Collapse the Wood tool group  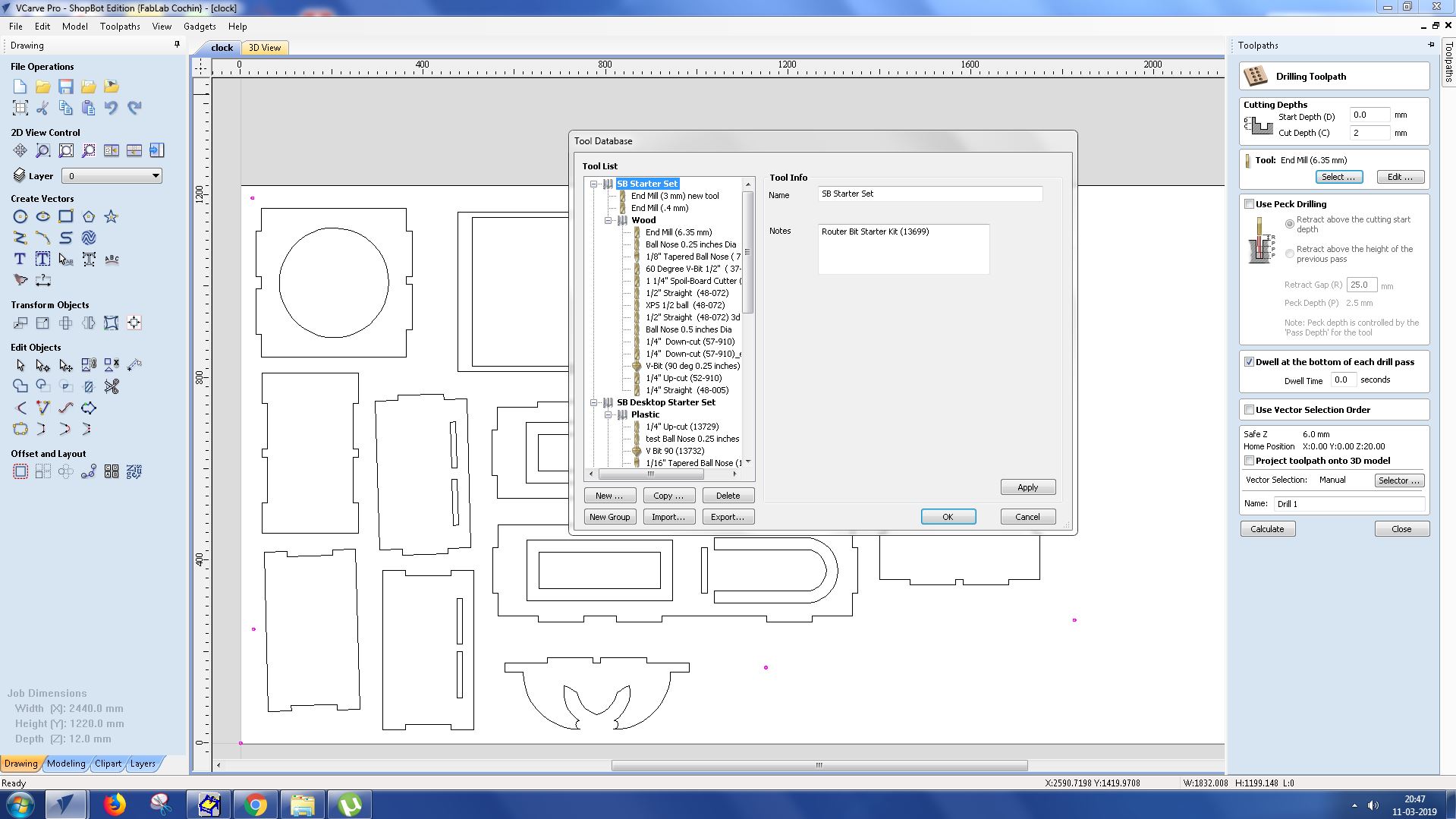[608, 220]
